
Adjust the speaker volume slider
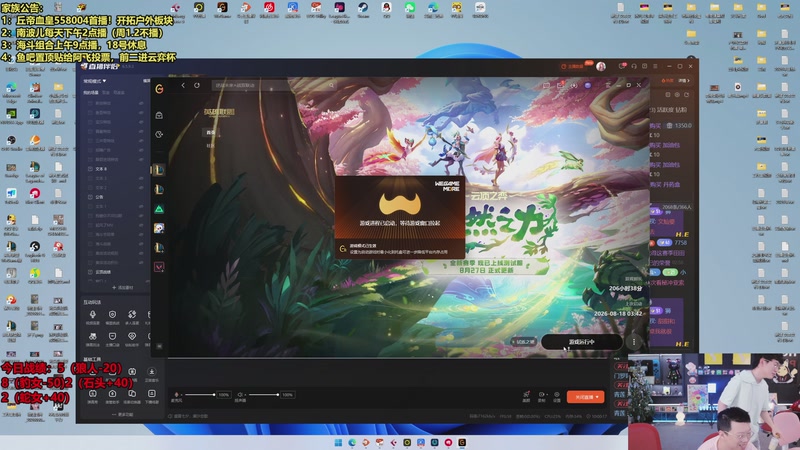[x=264, y=394]
